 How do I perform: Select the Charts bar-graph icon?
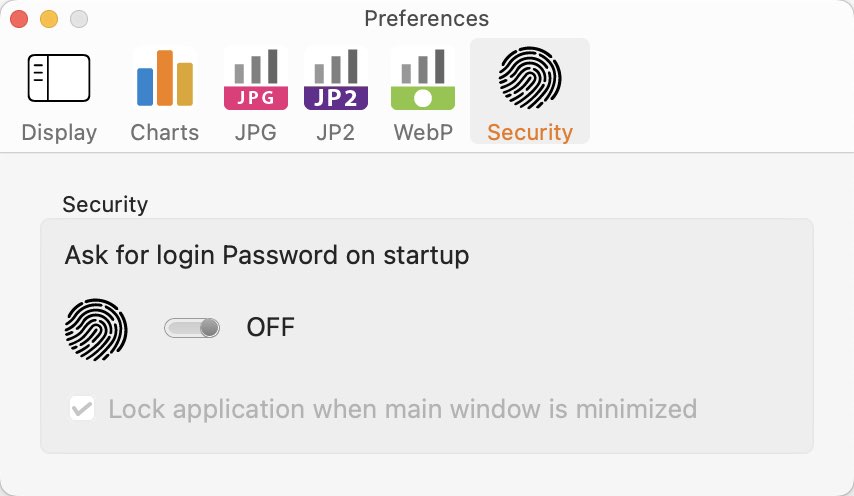click(x=164, y=78)
